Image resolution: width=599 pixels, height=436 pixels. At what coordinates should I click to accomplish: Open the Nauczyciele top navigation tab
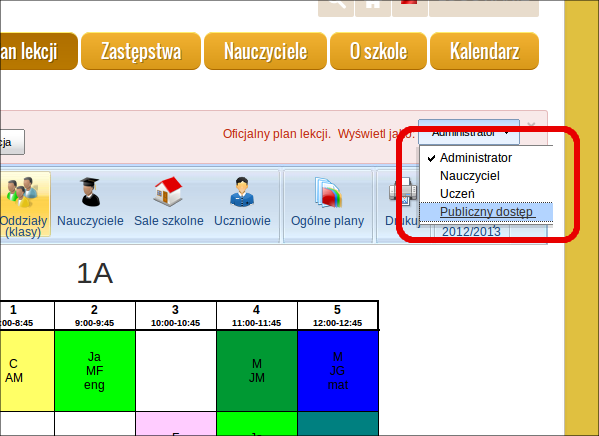pyautogui.click(x=266, y=51)
